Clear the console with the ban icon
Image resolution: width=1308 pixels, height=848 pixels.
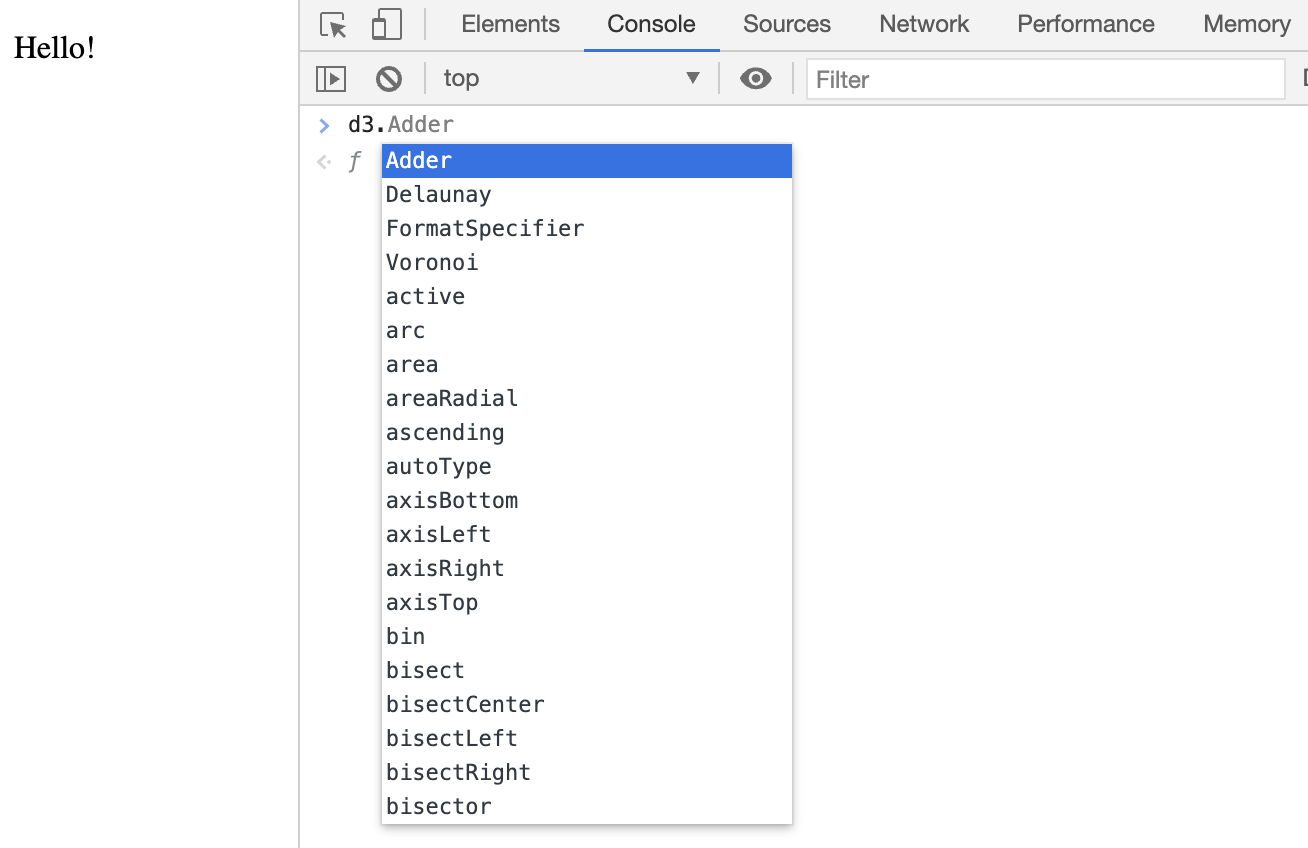[x=389, y=79]
